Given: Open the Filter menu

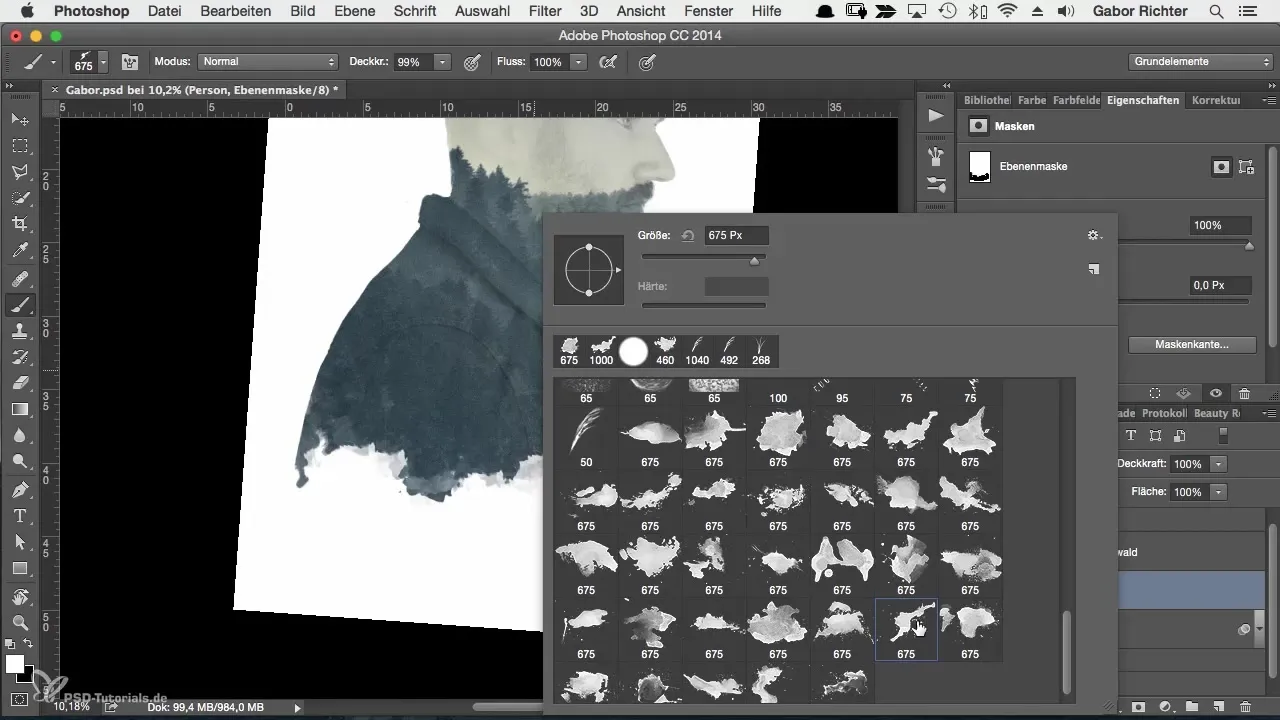Looking at the screenshot, I should (x=545, y=11).
